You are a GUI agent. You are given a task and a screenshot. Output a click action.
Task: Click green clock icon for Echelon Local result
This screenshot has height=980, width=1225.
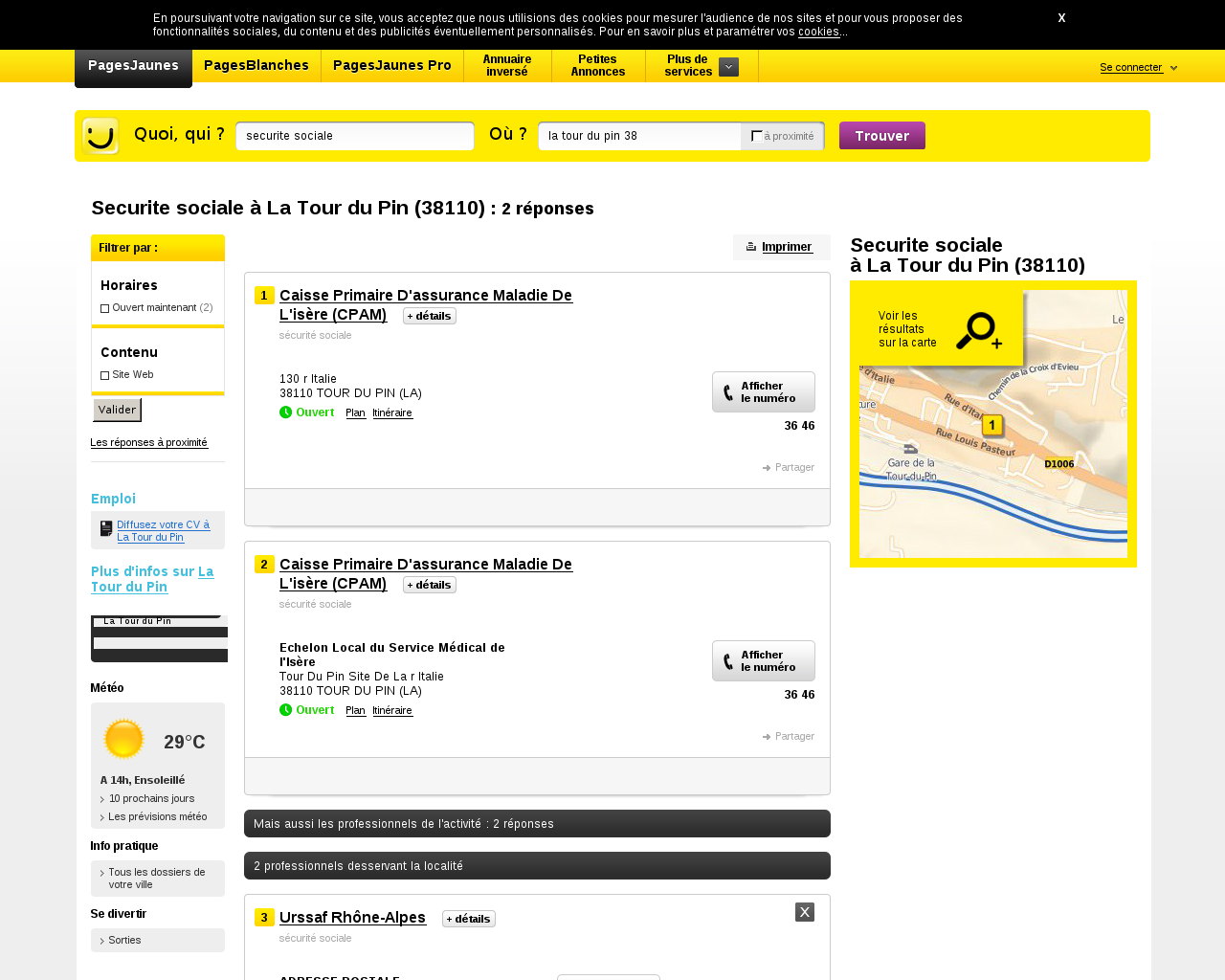click(x=285, y=710)
